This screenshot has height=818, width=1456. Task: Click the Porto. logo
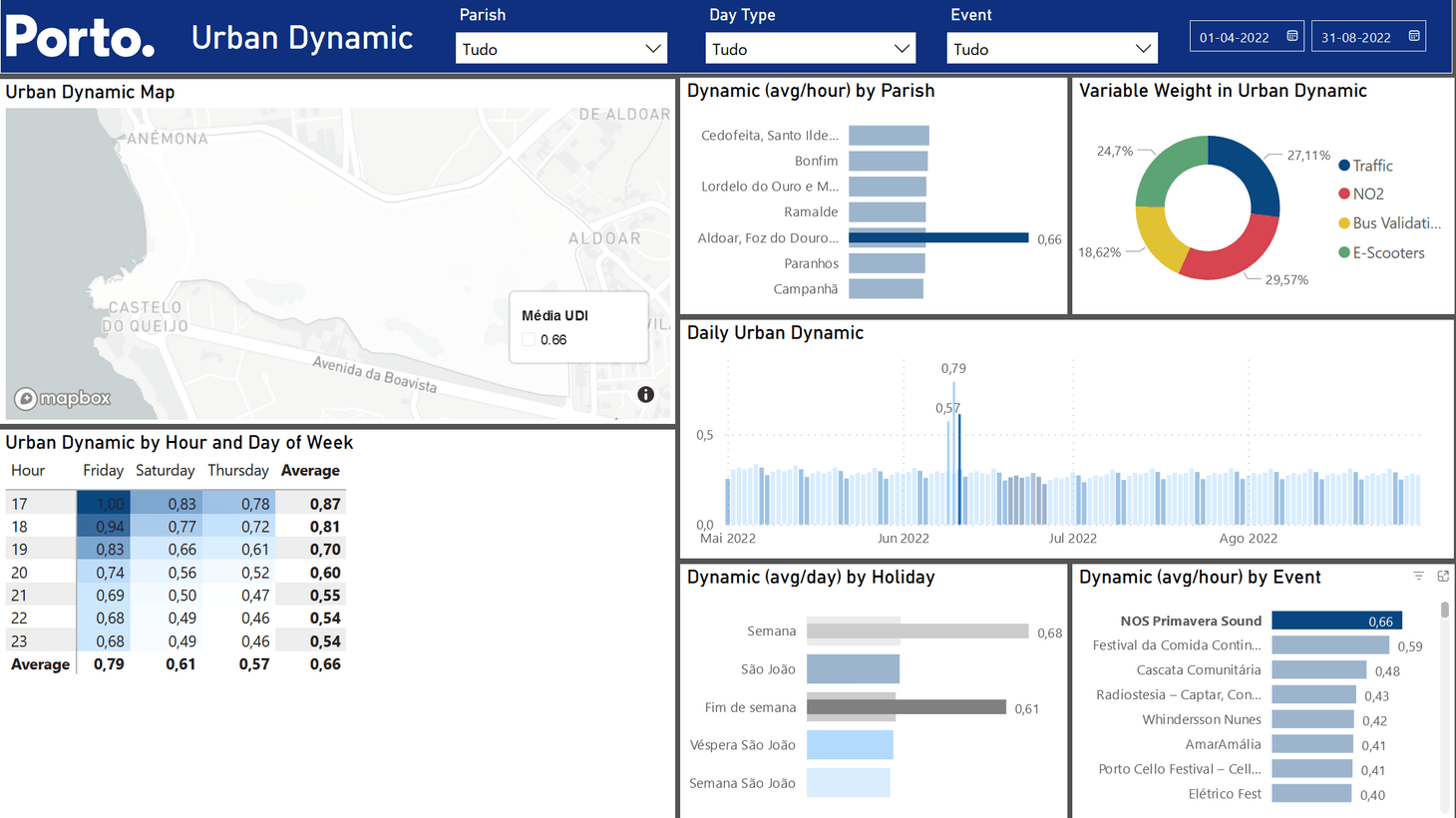(x=80, y=38)
